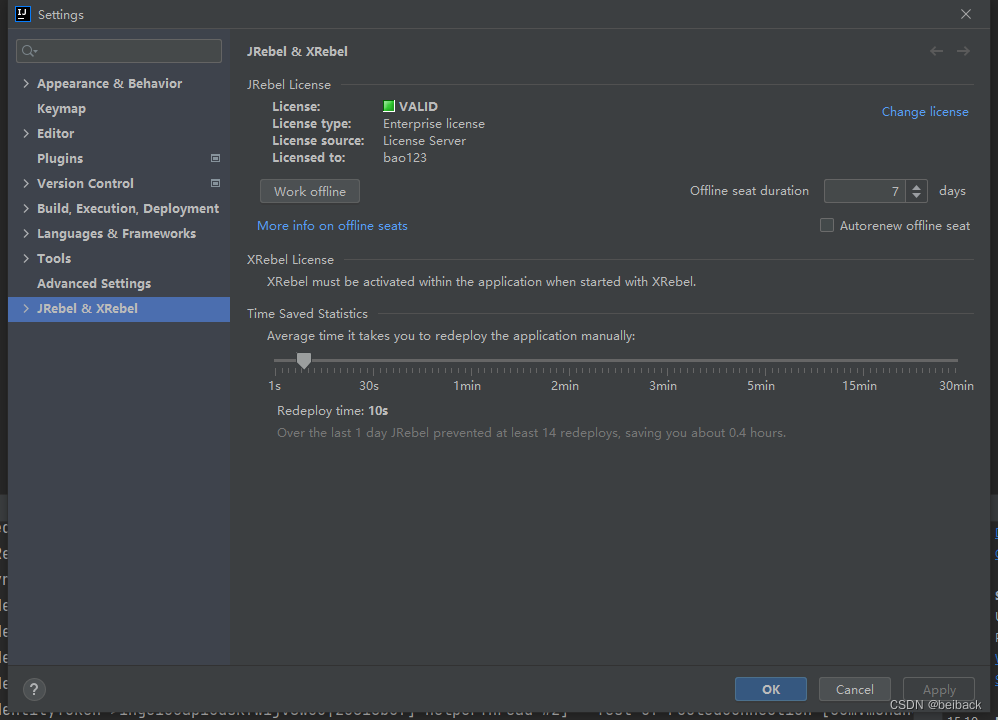
Task: Click the Change license link
Action: (x=925, y=111)
